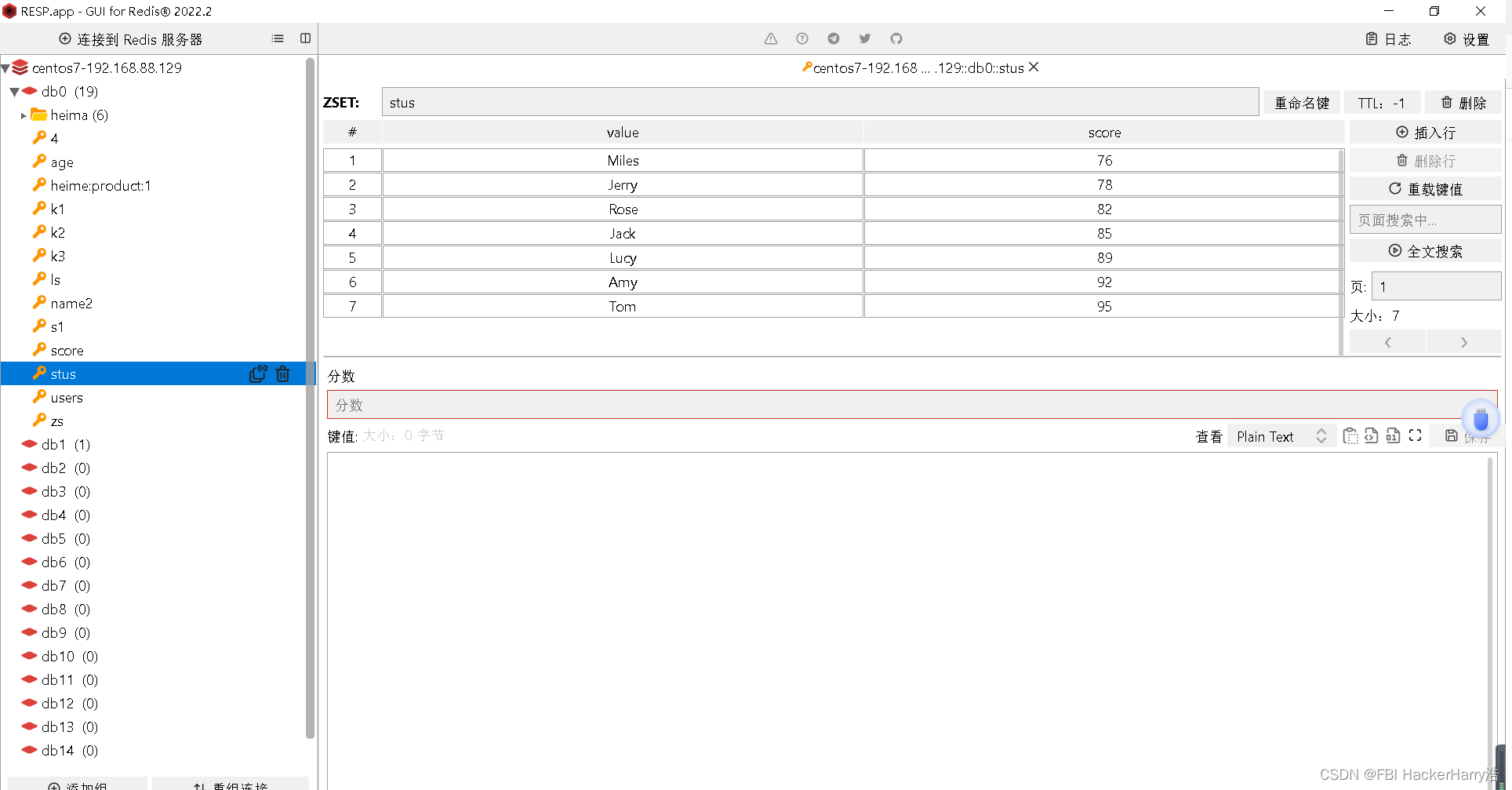Expand the heima folder
This screenshot has height=790, width=1512.
click(24, 115)
